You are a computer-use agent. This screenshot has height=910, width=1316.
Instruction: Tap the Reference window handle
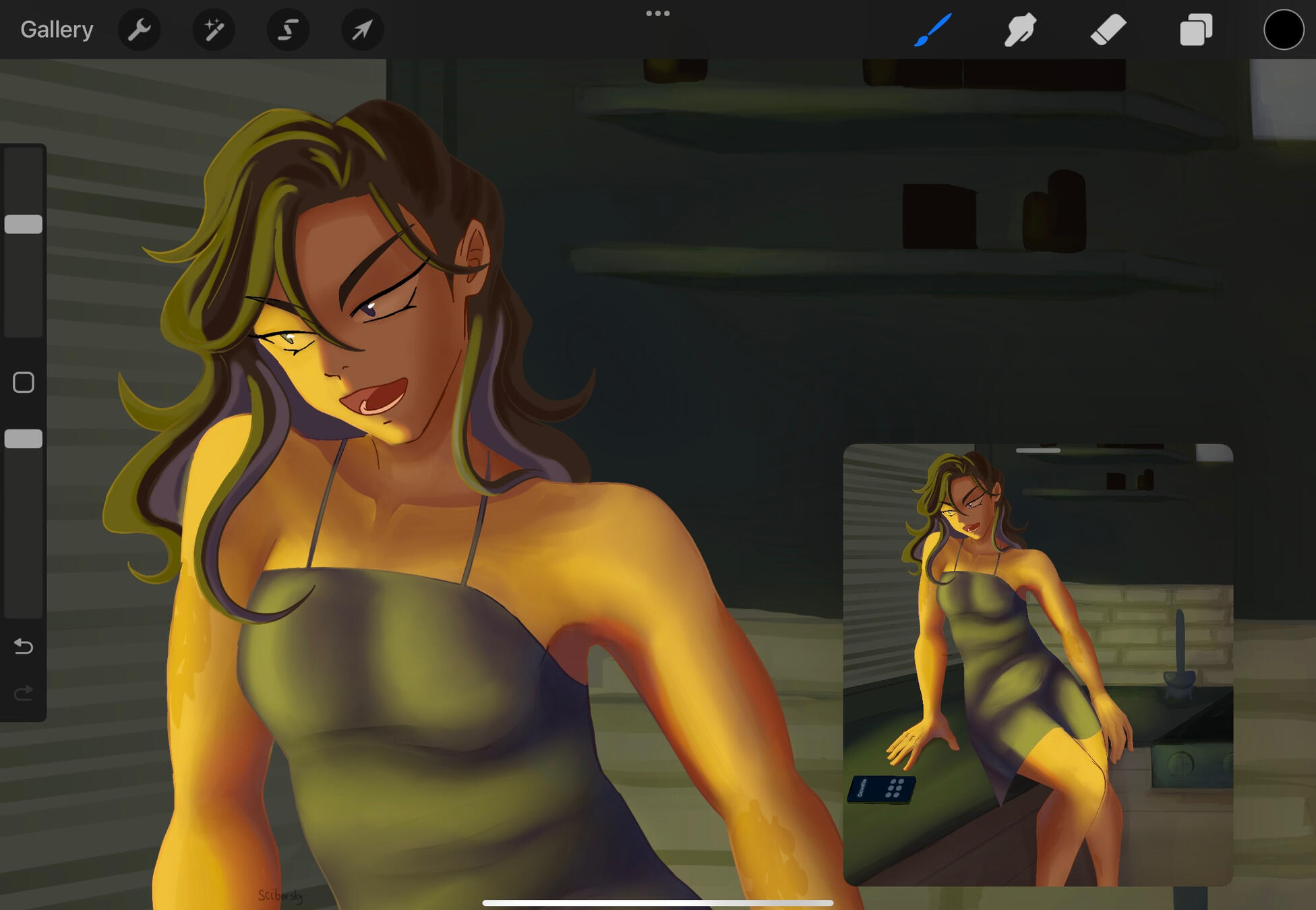[1038, 450]
